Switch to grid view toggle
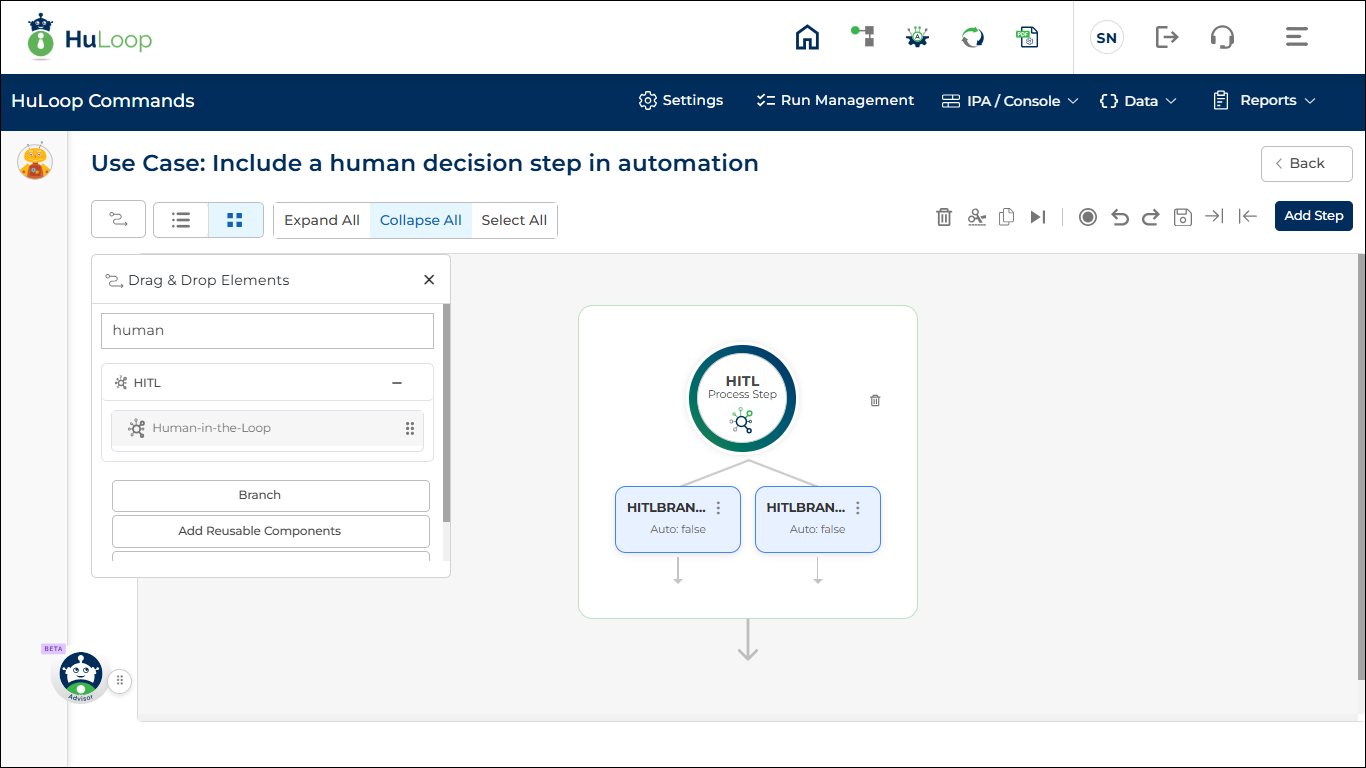Viewport: 1366px width, 768px height. tap(235, 220)
